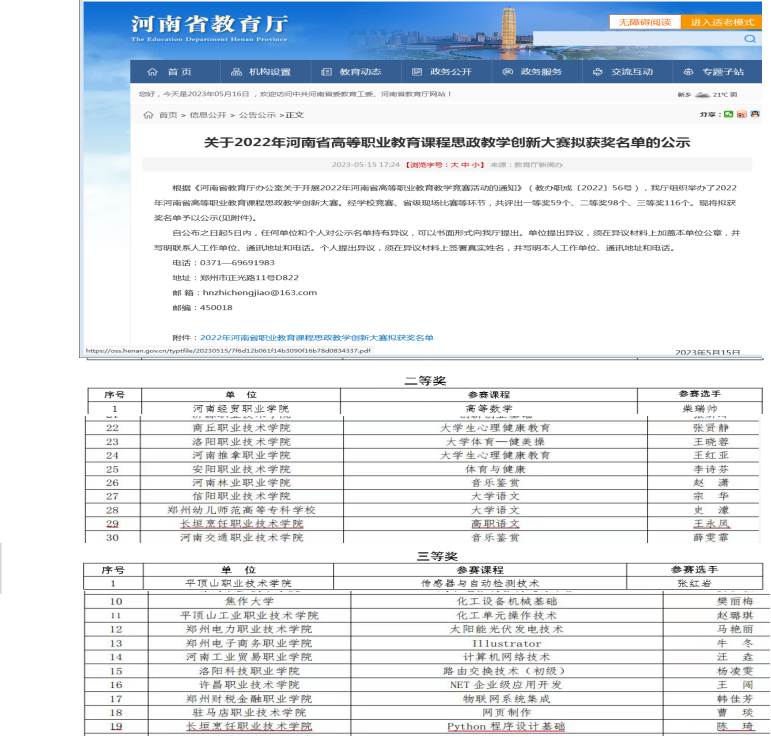Click the contestant name 马艳丽
Image resolution: width=771 pixels, height=737 pixels.
[735, 629]
